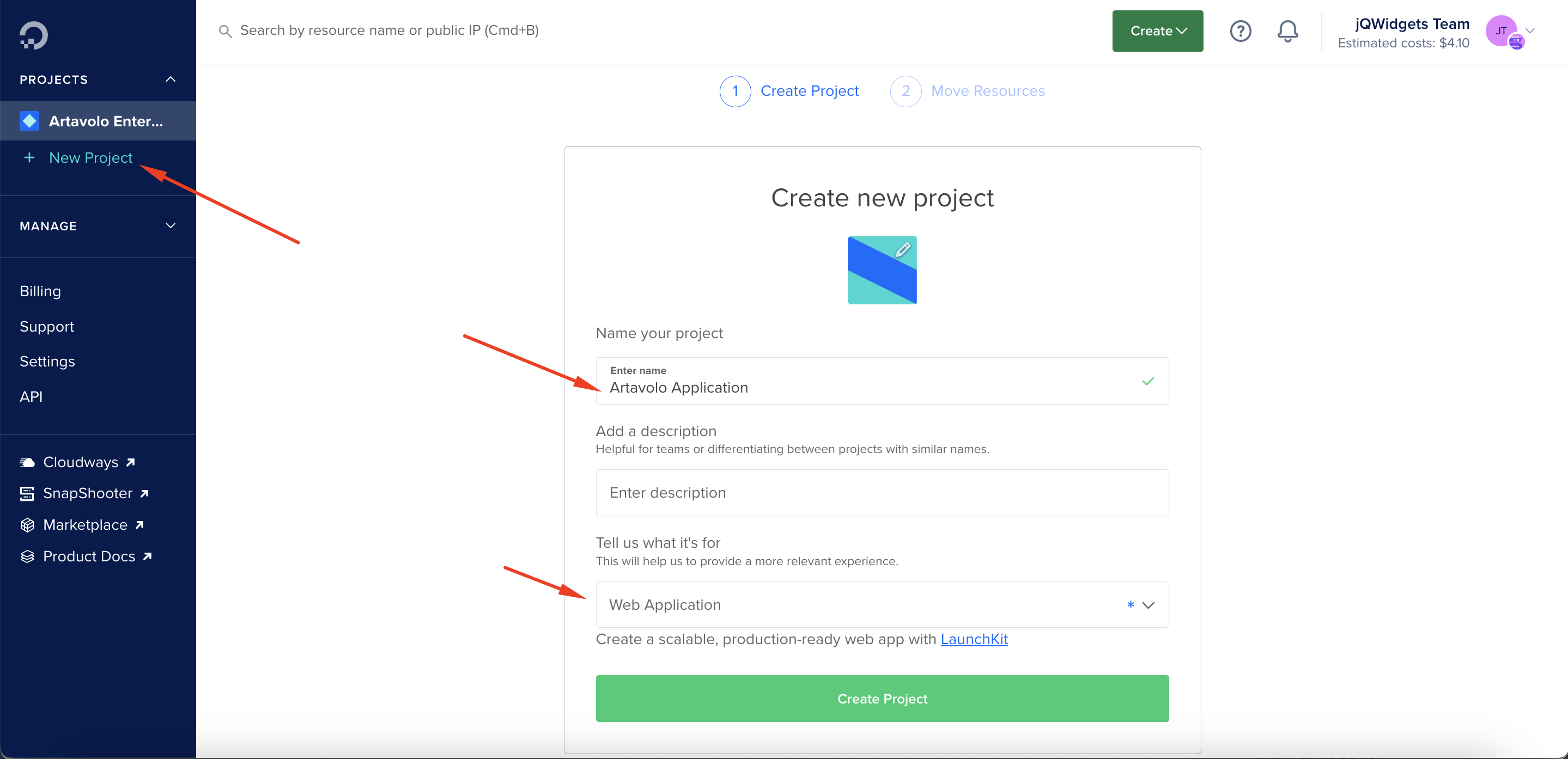Open API in the sidebar
This screenshot has width=1568, height=759.
pos(31,396)
